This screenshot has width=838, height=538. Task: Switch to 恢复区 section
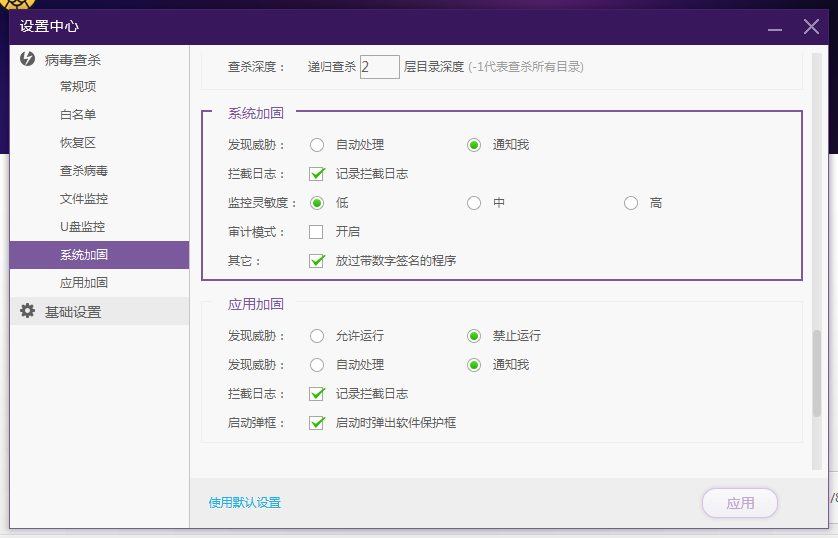(78, 143)
